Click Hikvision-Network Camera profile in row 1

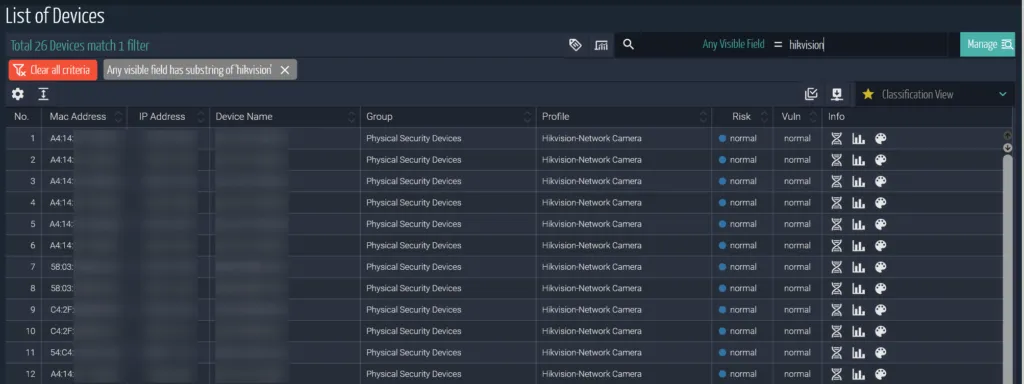pos(592,138)
